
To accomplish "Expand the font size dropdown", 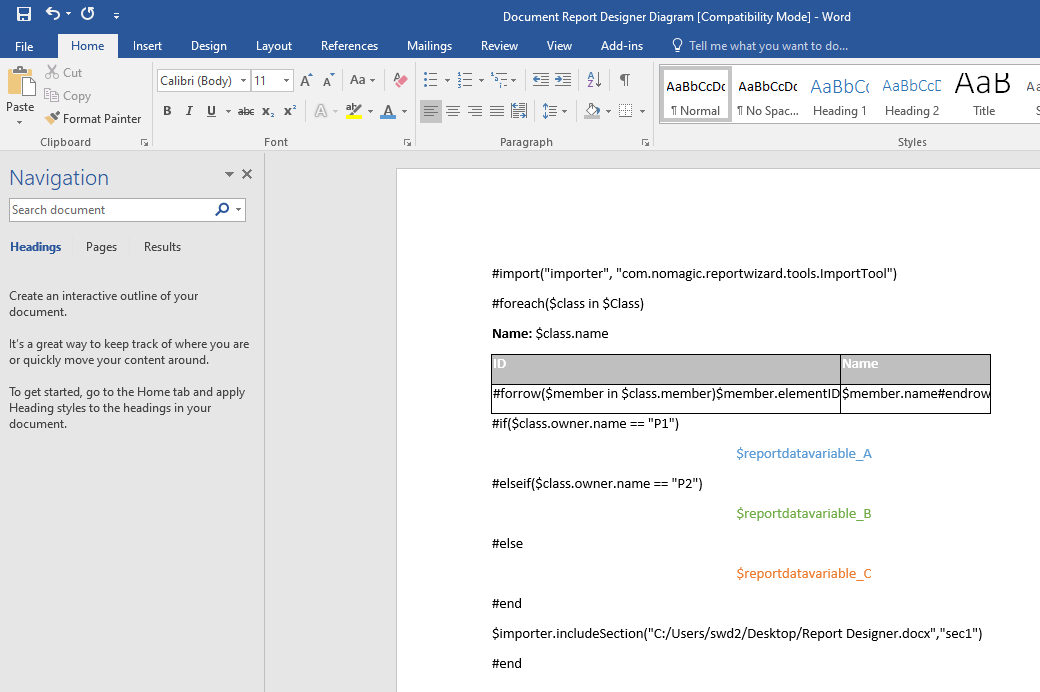I will (x=287, y=81).
